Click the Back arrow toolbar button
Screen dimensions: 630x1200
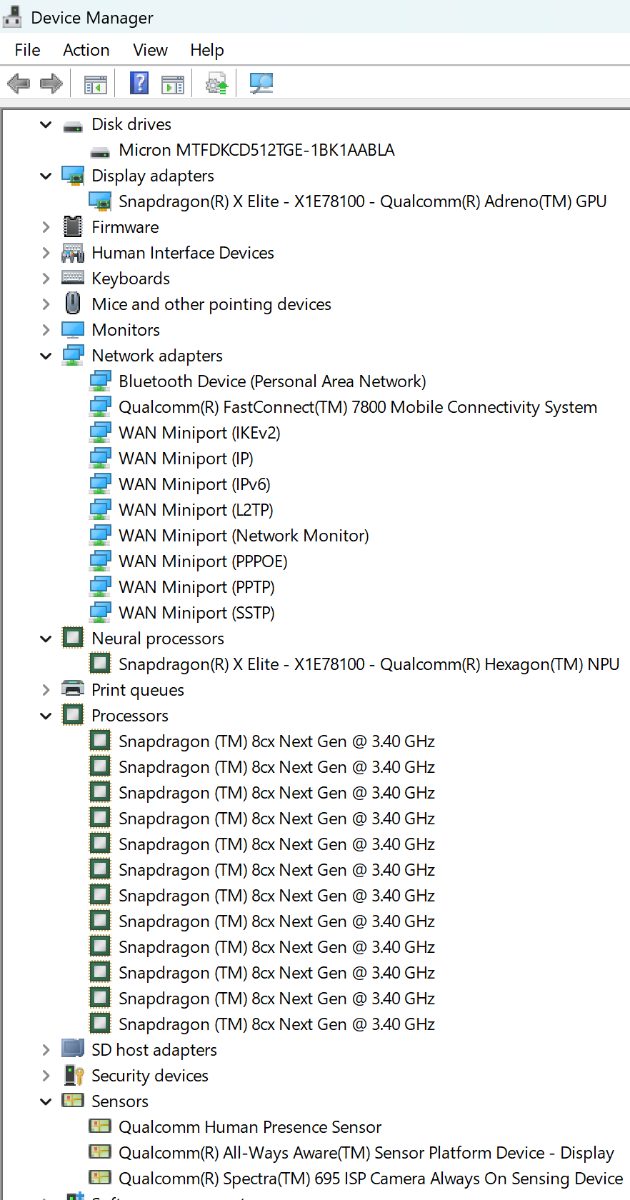pyautogui.click(x=18, y=84)
